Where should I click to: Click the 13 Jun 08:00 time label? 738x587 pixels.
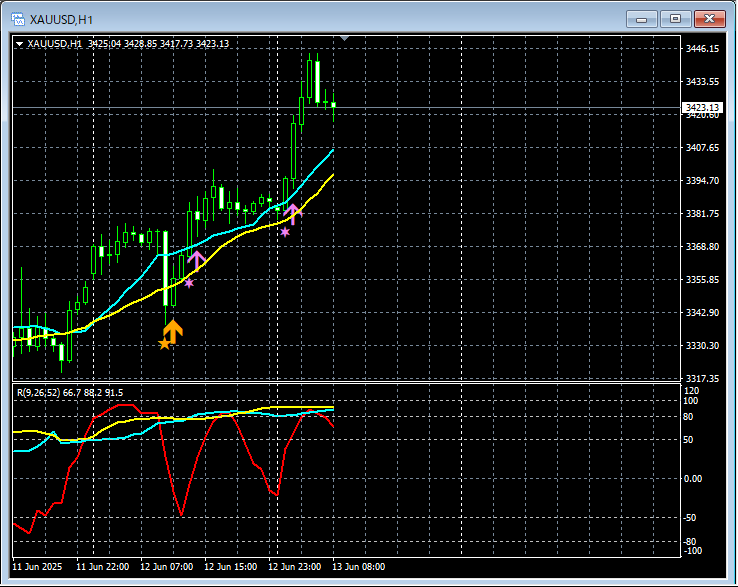click(x=359, y=567)
